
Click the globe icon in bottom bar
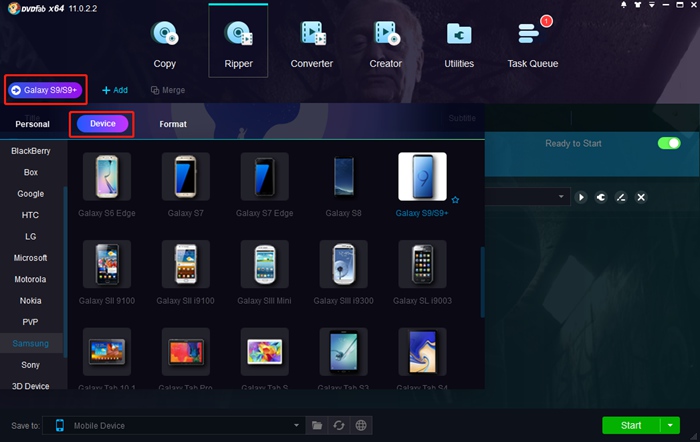[x=360, y=425]
